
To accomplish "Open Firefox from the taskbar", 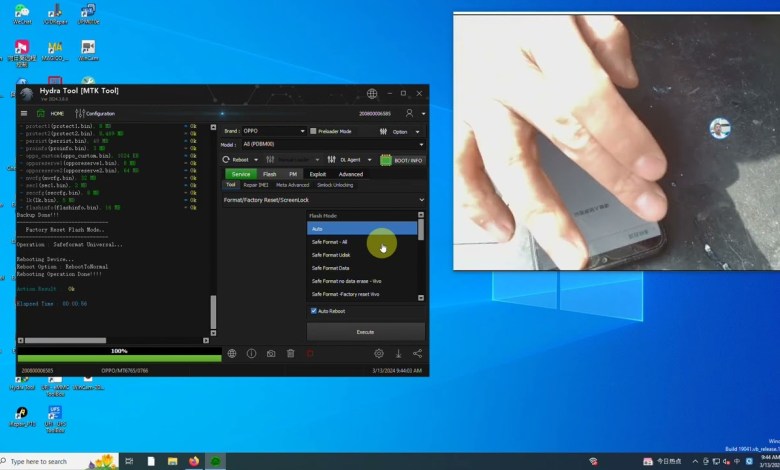I will click(194, 462).
